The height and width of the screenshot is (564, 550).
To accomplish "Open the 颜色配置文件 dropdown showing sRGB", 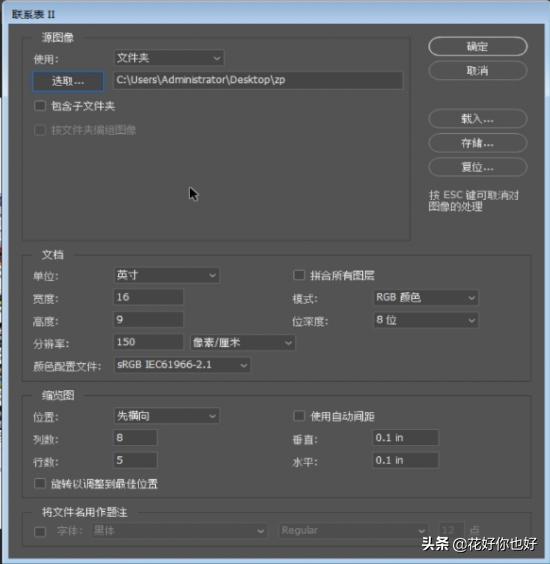I will tap(182, 365).
